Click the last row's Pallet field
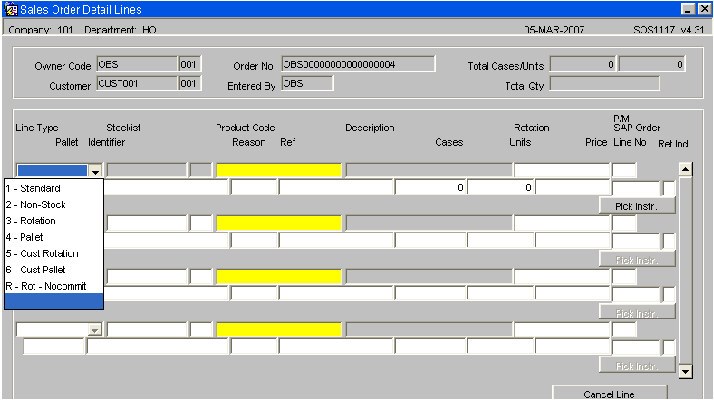The image size is (714, 400). (x=54, y=347)
